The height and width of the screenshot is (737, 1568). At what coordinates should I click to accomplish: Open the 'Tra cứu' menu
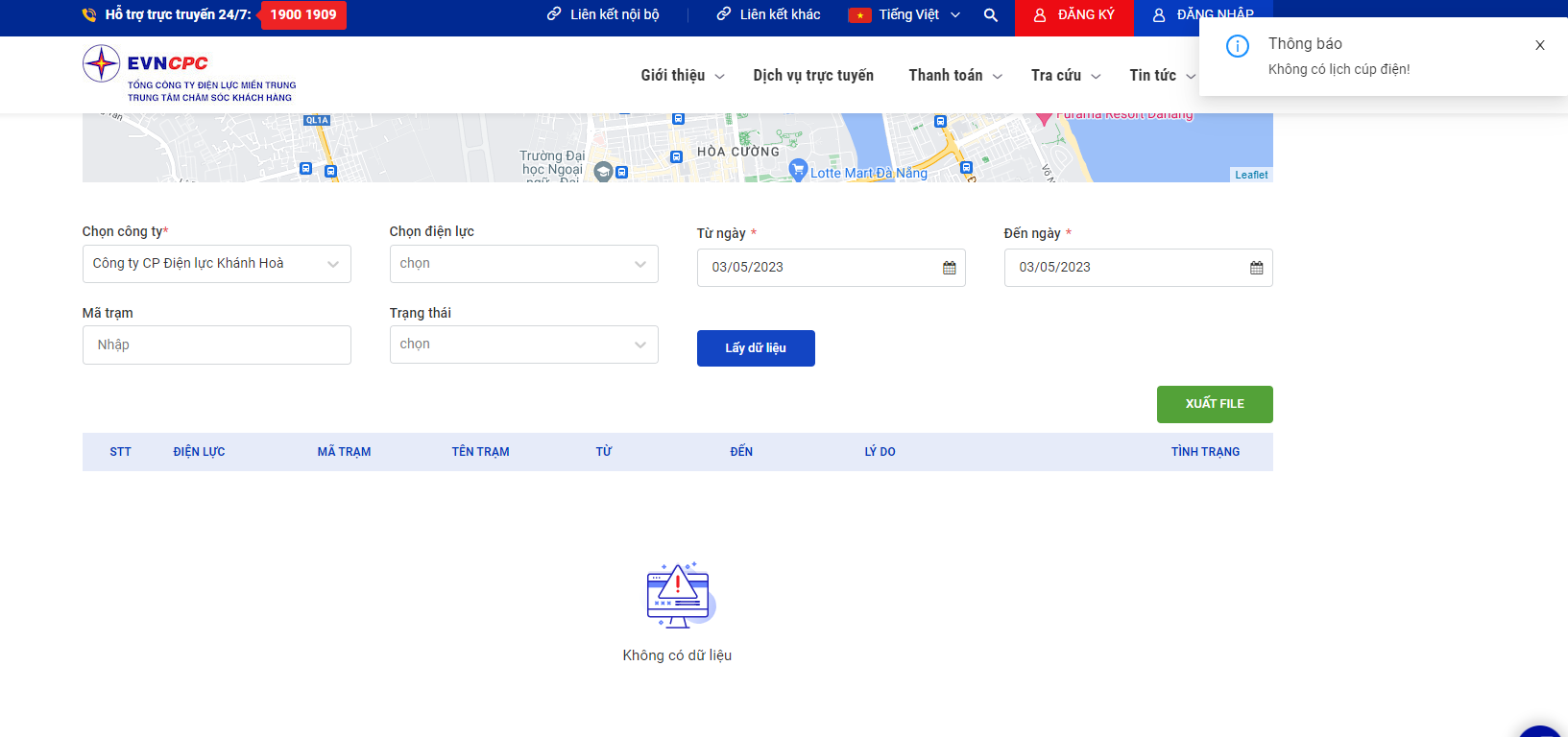pos(1065,76)
